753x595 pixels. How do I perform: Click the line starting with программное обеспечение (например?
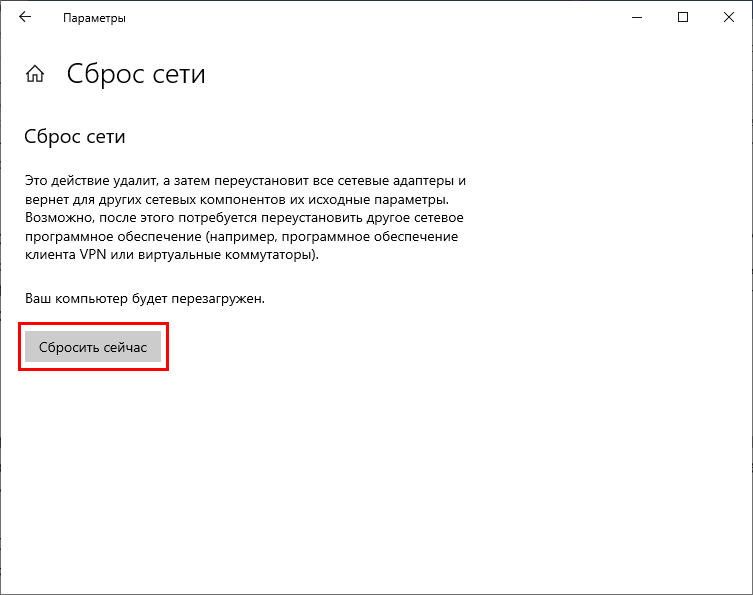pyautogui.click(x=242, y=237)
